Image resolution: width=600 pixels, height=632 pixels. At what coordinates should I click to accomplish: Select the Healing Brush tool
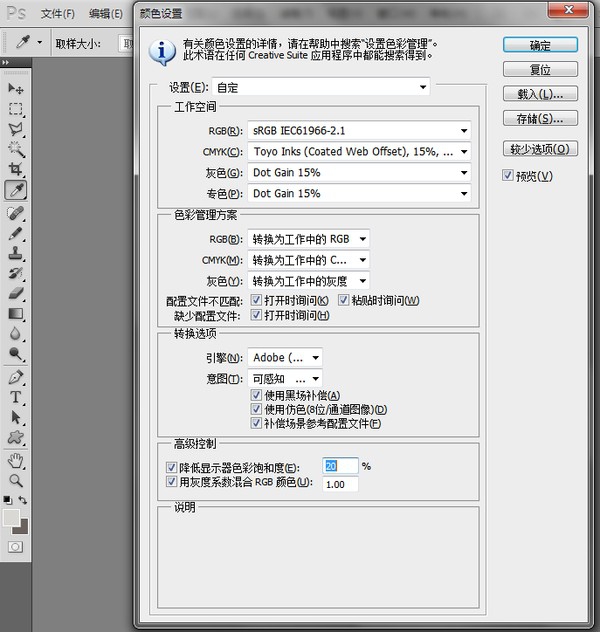click(x=16, y=213)
